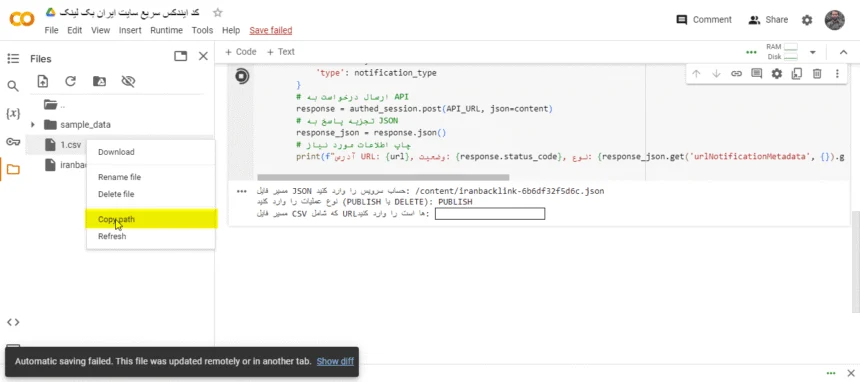The height and width of the screenshot is (382, 860).
Task: Add a new Code cell
Action: click(240, 52)
